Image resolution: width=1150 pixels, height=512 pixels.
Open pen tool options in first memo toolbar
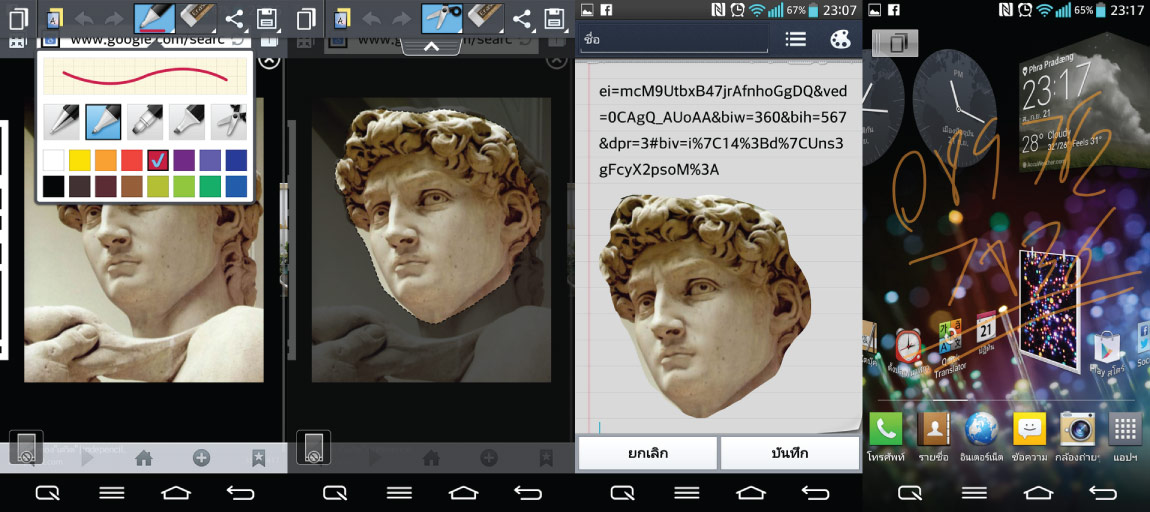154,18
